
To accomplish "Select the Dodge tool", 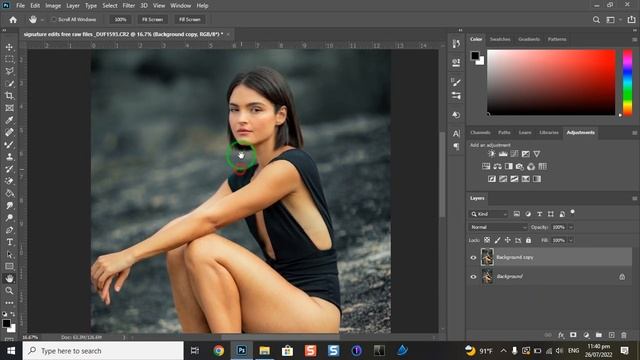I will [9, 218].
